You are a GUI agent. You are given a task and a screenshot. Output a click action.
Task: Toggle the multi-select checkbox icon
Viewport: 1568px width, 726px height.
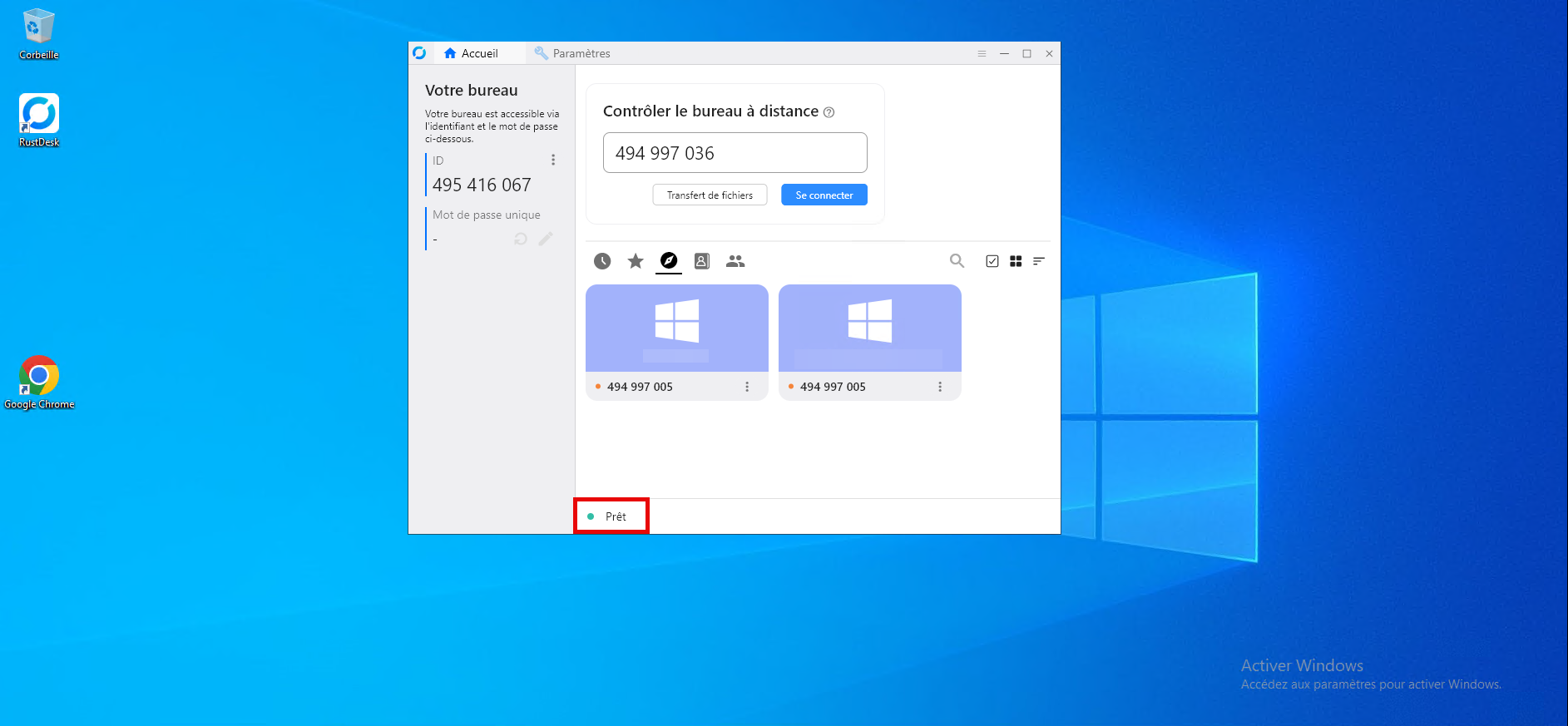(992, 261)
